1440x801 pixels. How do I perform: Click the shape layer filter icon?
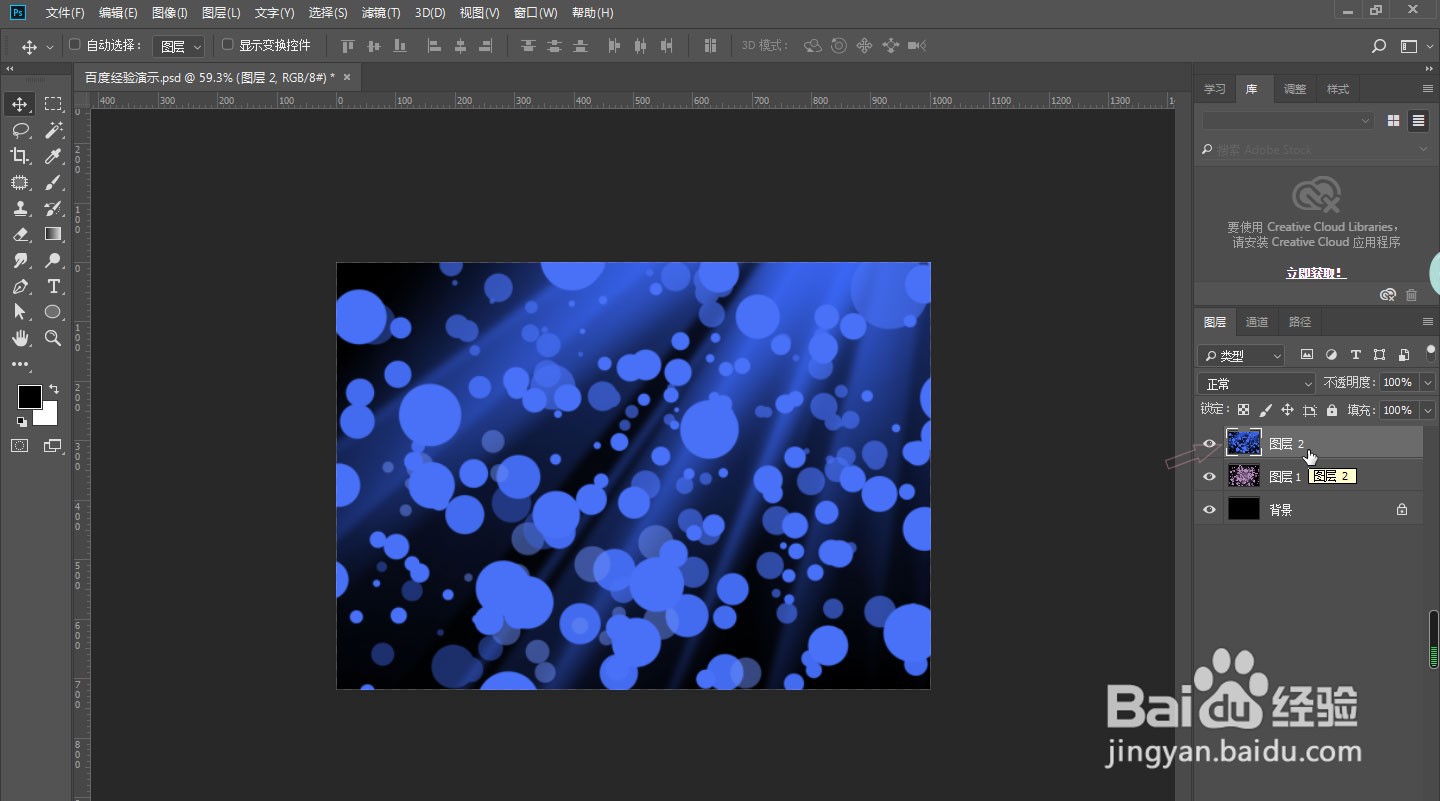point(1379,355)
